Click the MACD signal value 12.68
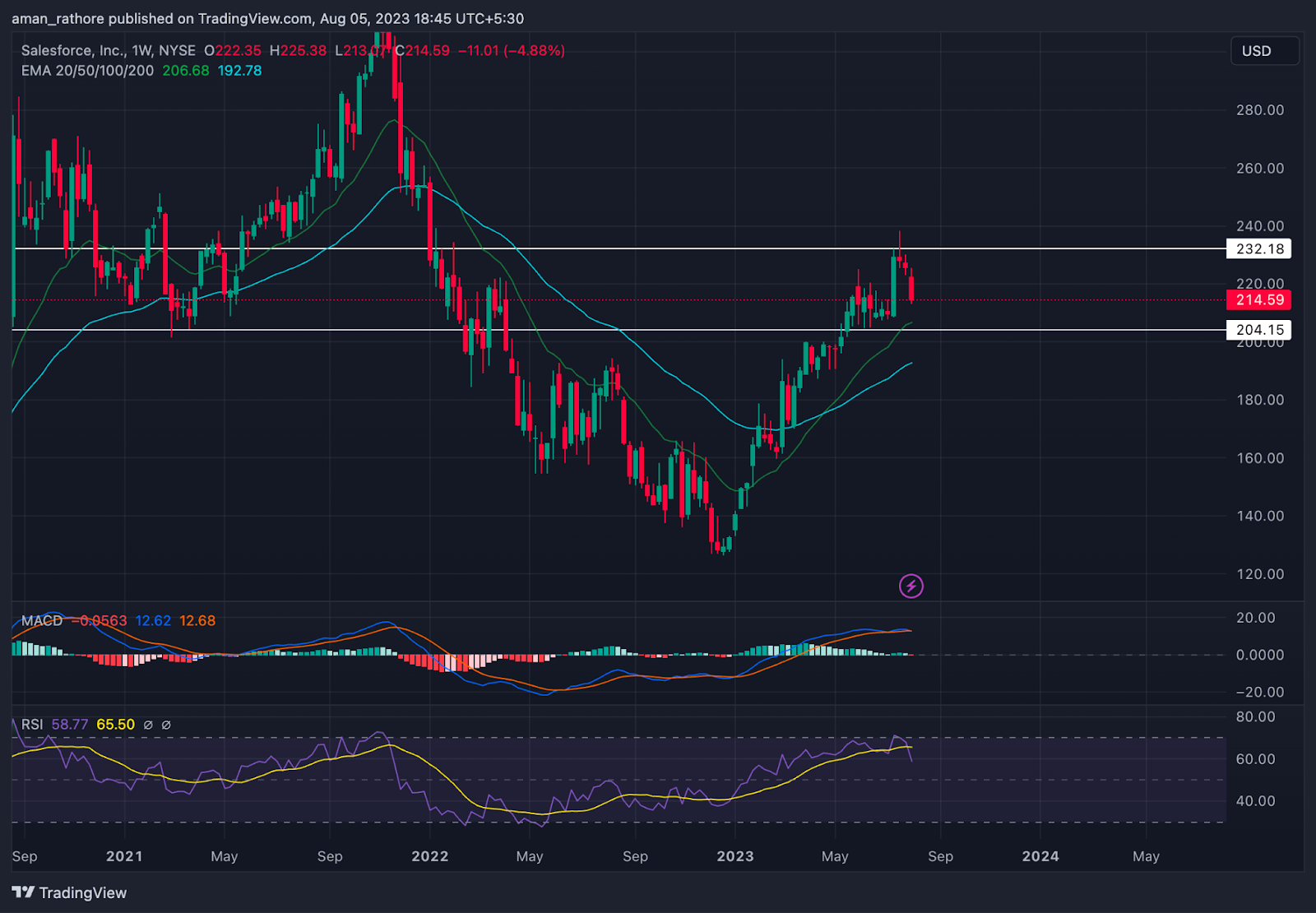The image size is (1316, 913). coord(197,621)
